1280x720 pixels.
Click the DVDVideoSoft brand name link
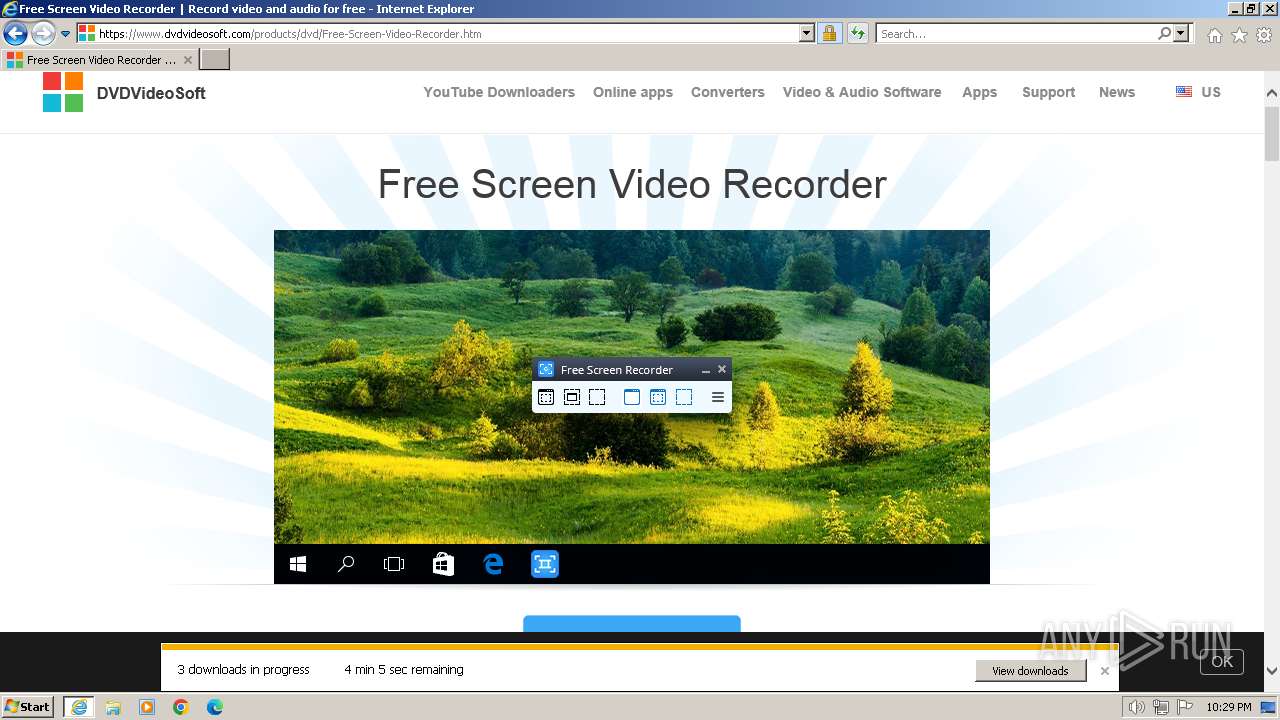coord(151,93)
